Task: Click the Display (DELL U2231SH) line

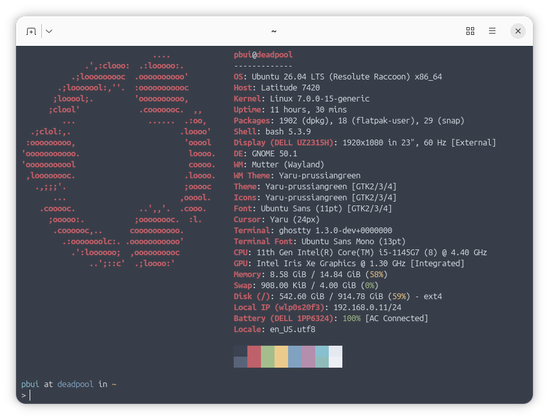Action: pos(365,143)
